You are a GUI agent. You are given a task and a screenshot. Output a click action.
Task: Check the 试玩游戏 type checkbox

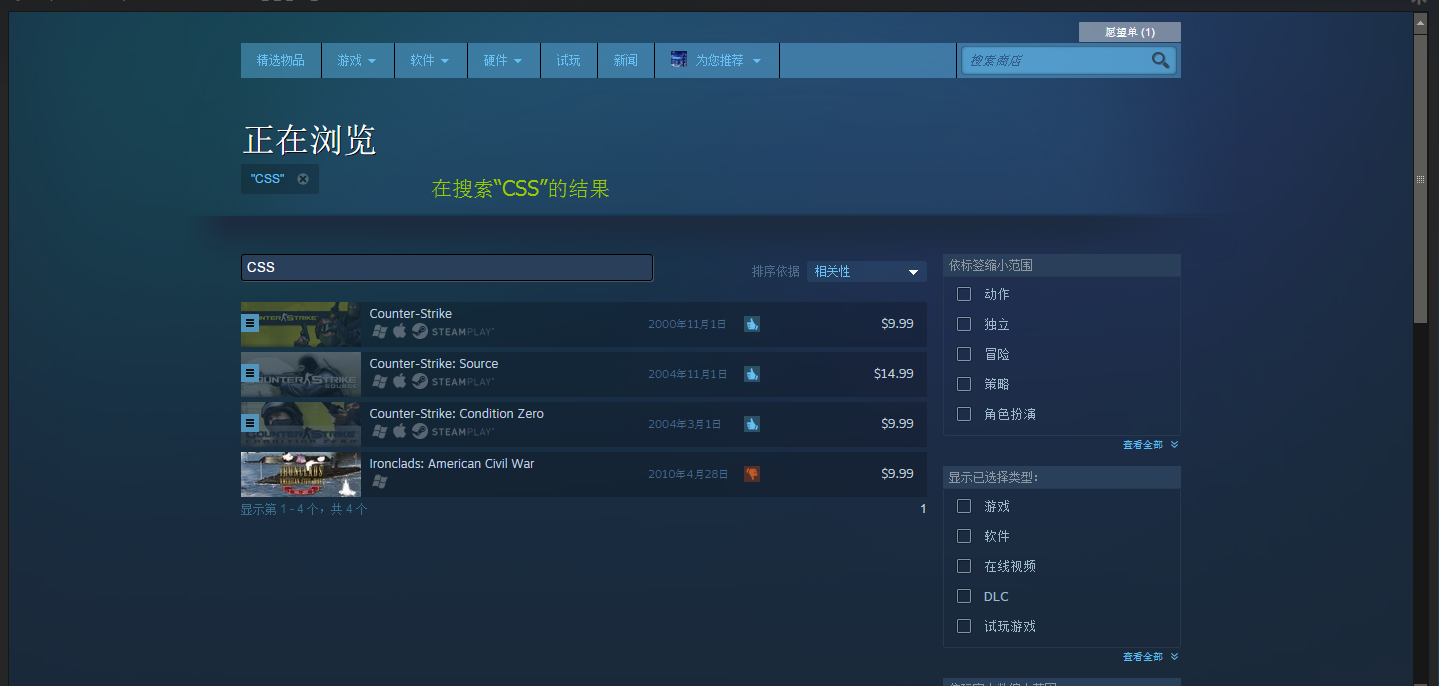click(x=964, y=626)
